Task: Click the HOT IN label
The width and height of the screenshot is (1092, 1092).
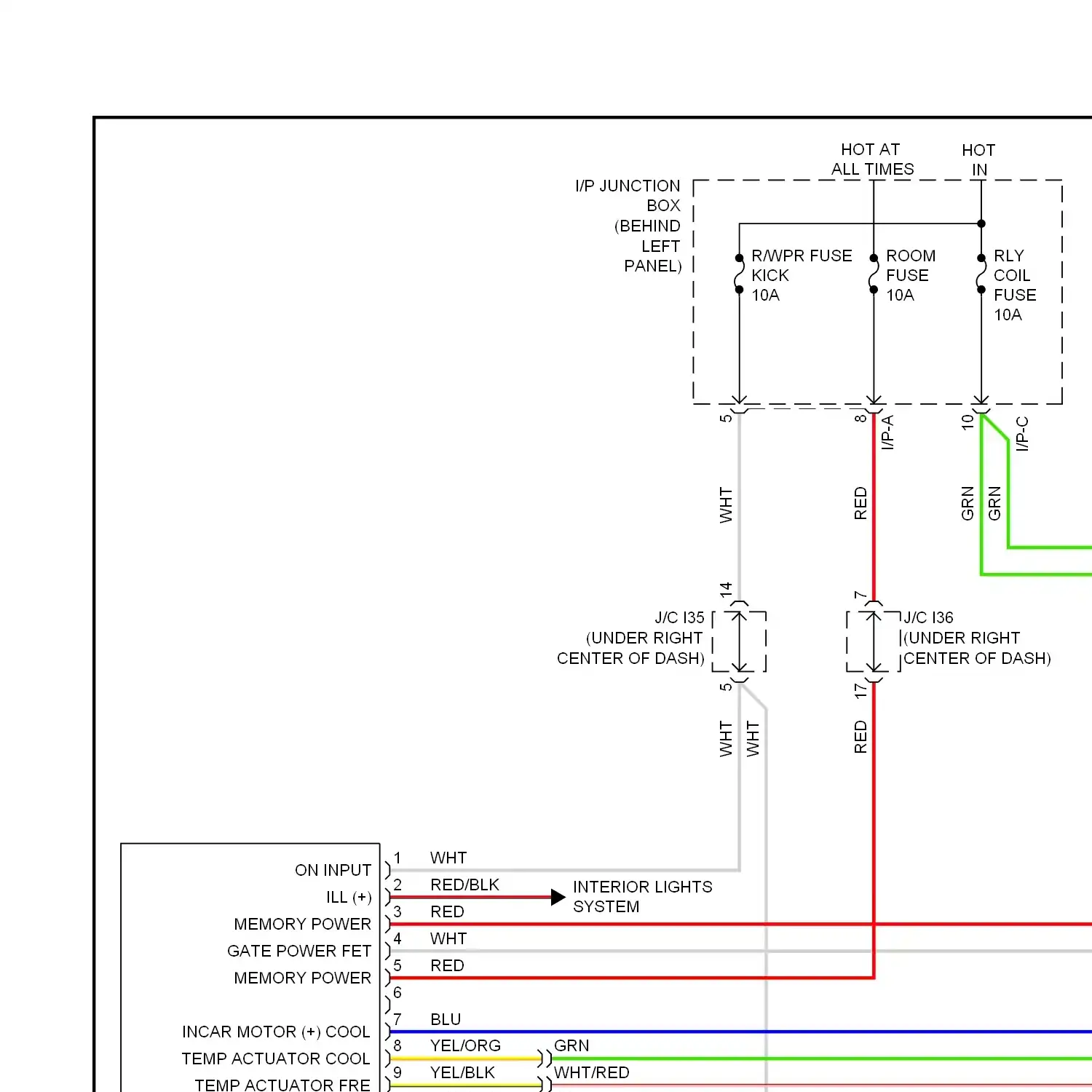Action: (x=978, y=159)
